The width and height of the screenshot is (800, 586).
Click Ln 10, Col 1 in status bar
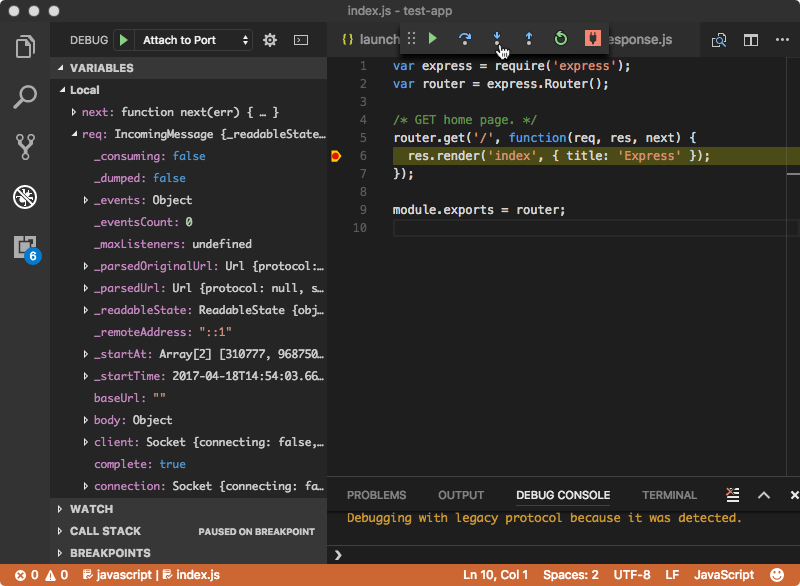pos(495,575)
